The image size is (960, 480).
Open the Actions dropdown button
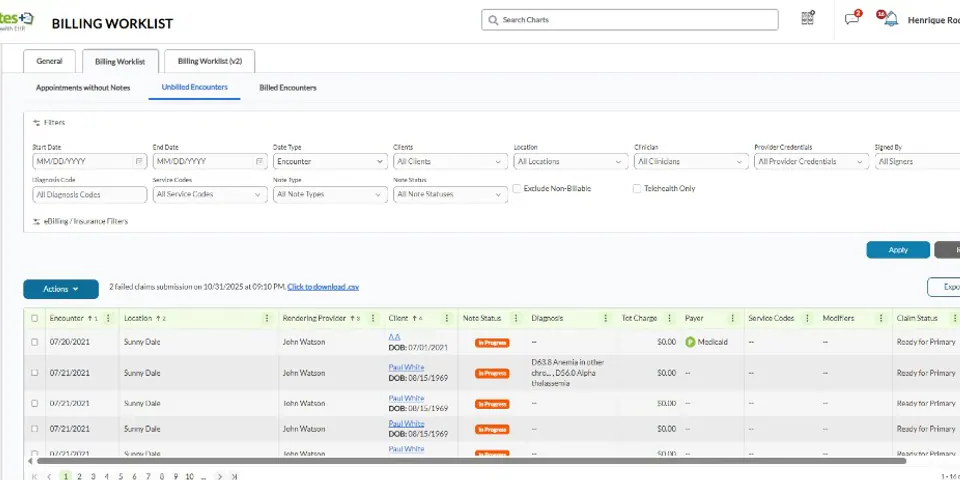coord(61,289)
